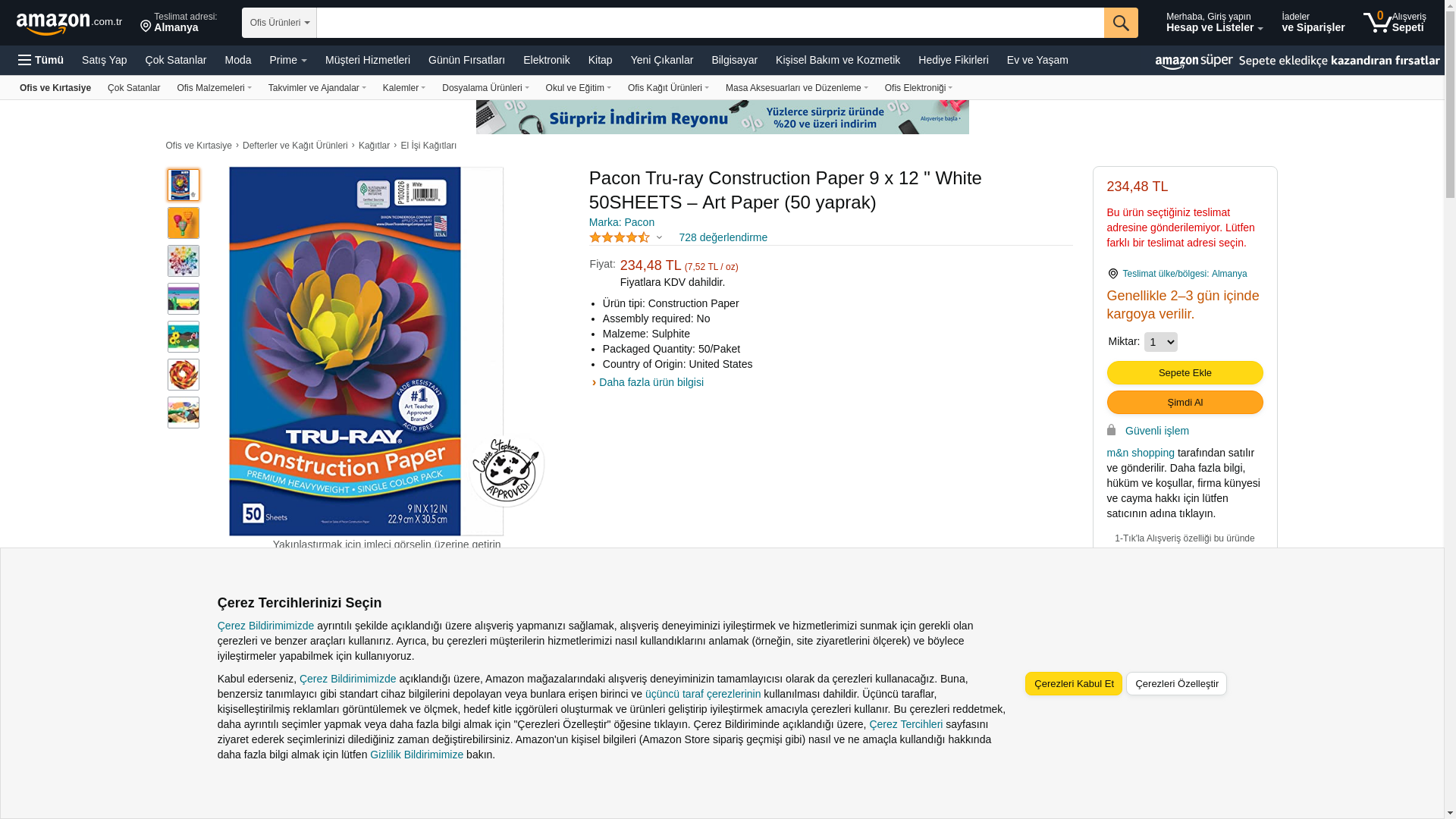Open the Tümü hamburger menu
The image size is (1456, 819).
pos(41,60)
